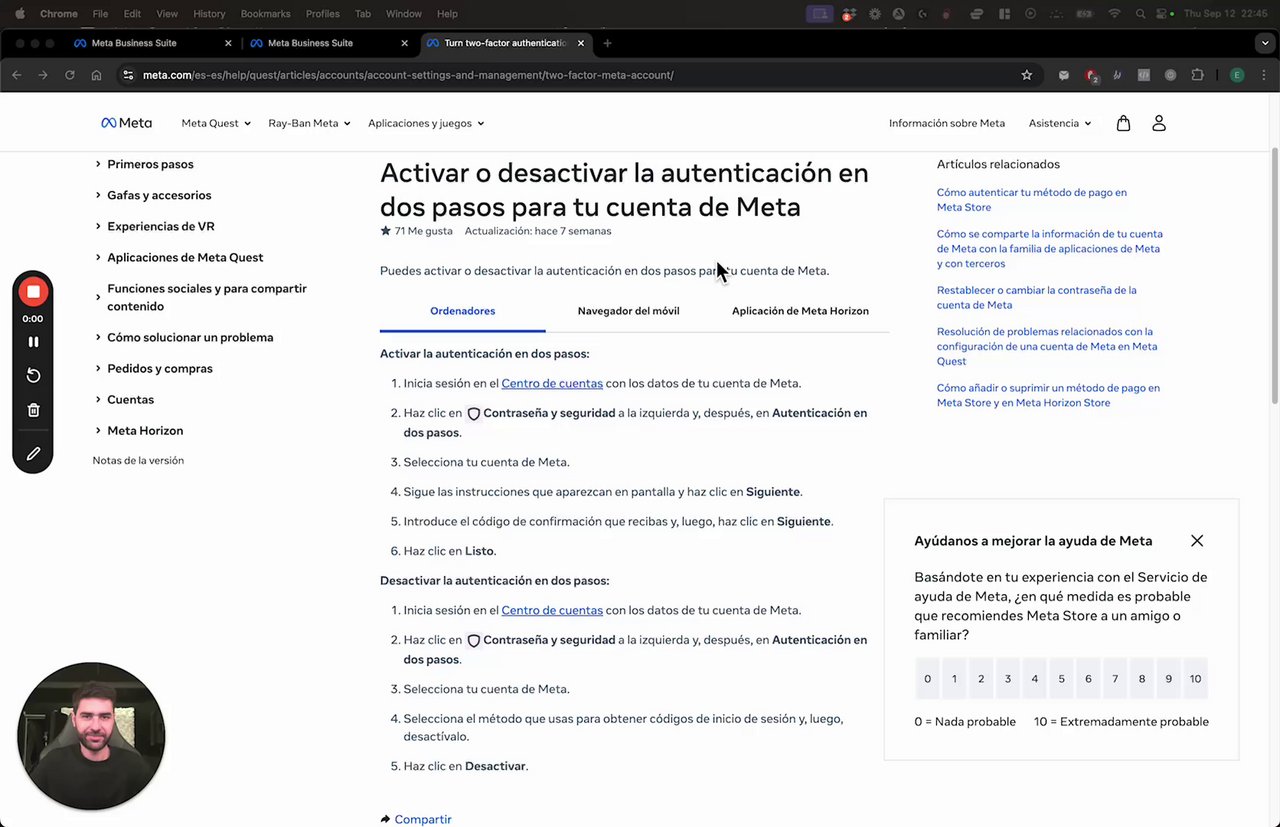Bookmark this page with the star icon
The image size is (1280, 827).
coord(1026,75)
